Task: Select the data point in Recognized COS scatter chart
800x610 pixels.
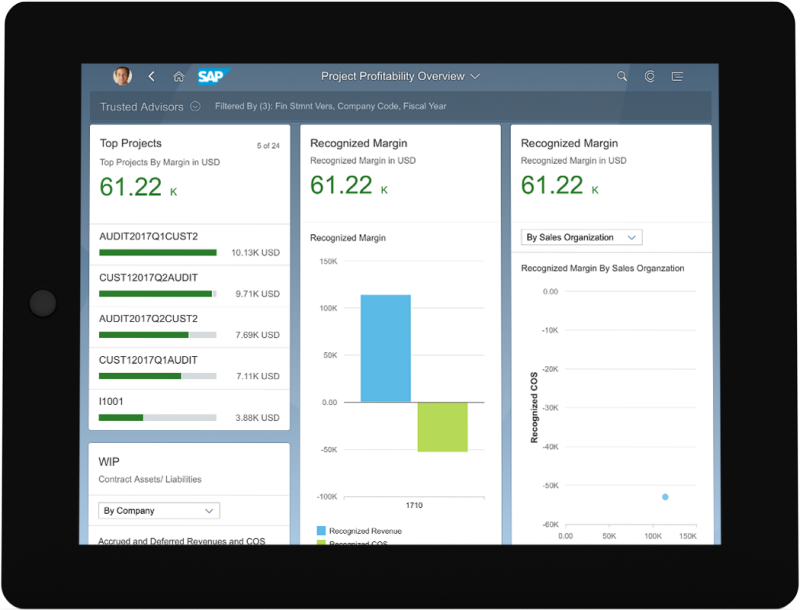Action: click(664, 496)
